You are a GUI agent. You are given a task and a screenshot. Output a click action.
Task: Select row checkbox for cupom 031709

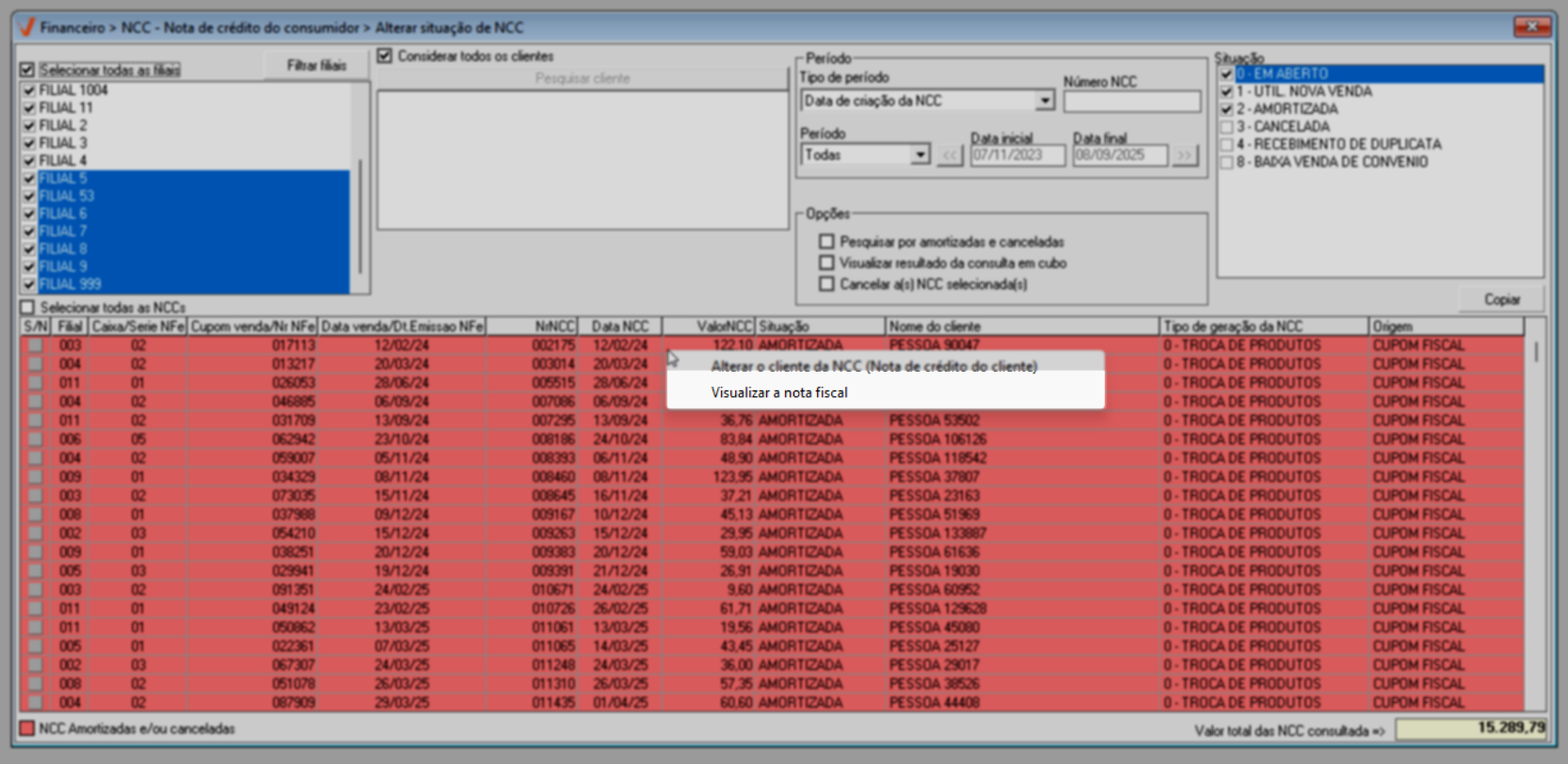pos(36,421)
